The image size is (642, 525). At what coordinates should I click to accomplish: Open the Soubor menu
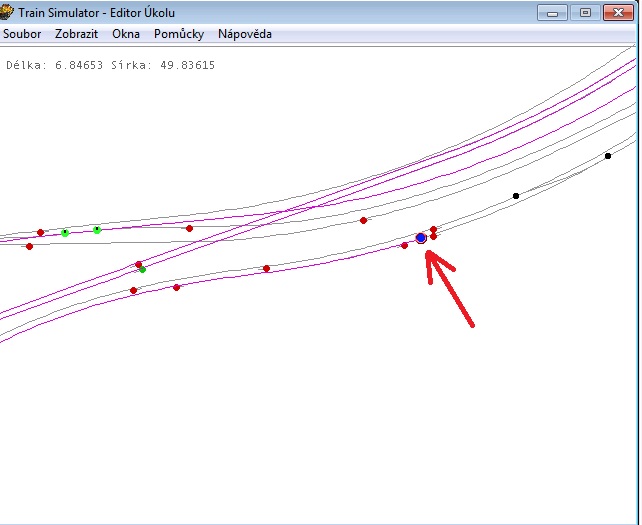(22, 34)
